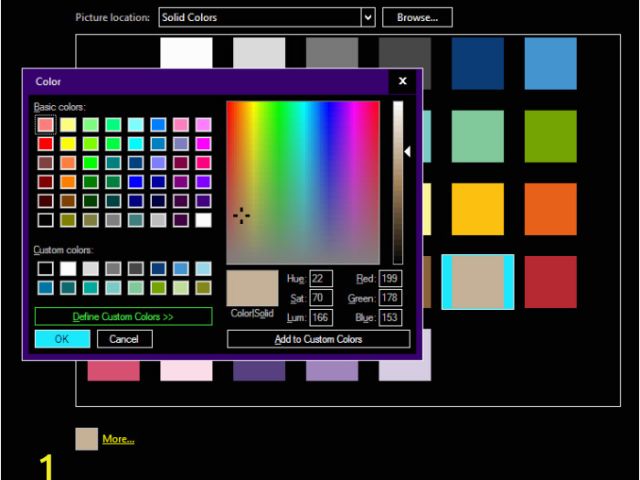The height and width of the screenshot is (480, 640).
Task: Click the Browse... button
Action: coord(417,17)
